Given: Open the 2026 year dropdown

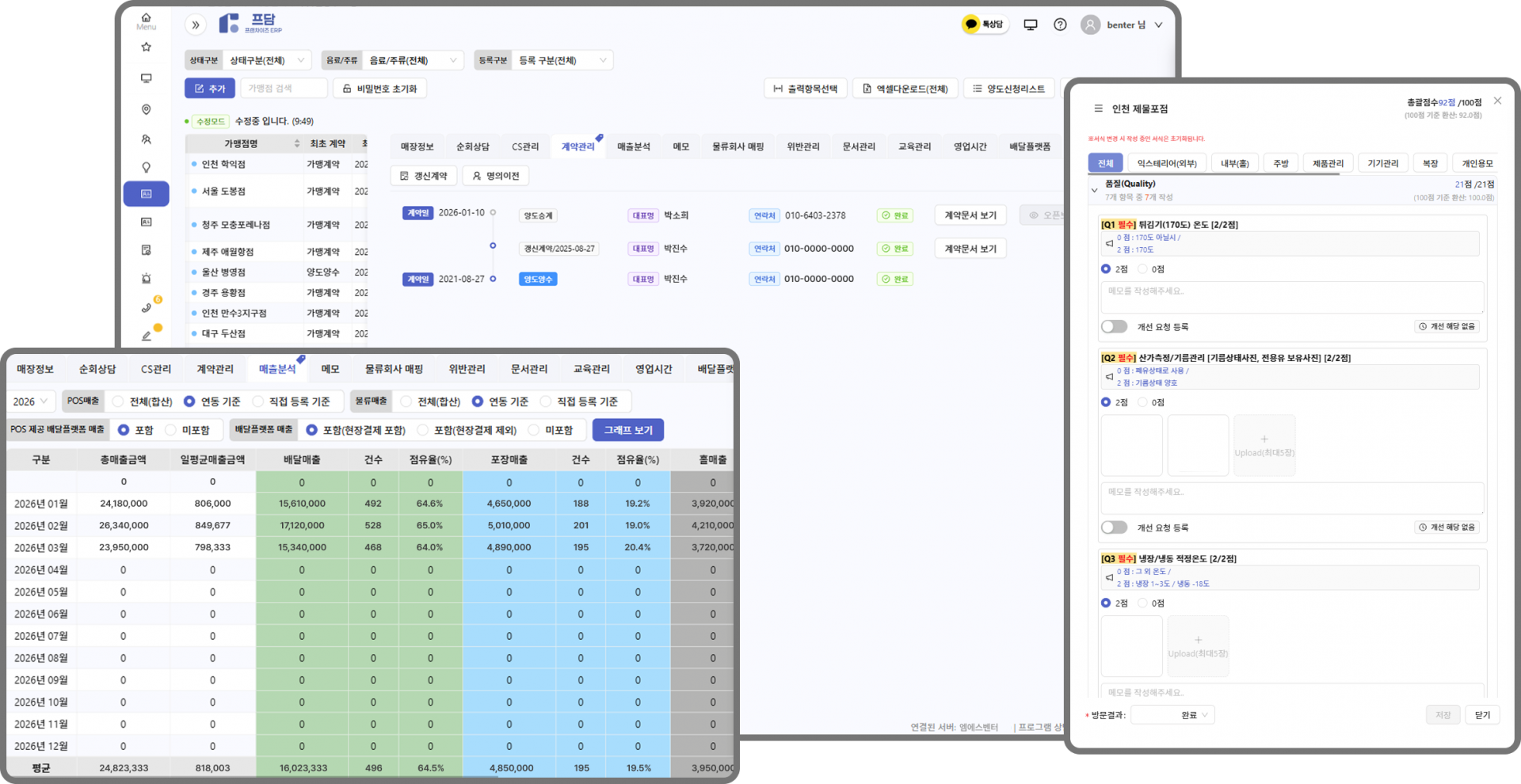Looking at the screenshot, I should click(31, 402).
